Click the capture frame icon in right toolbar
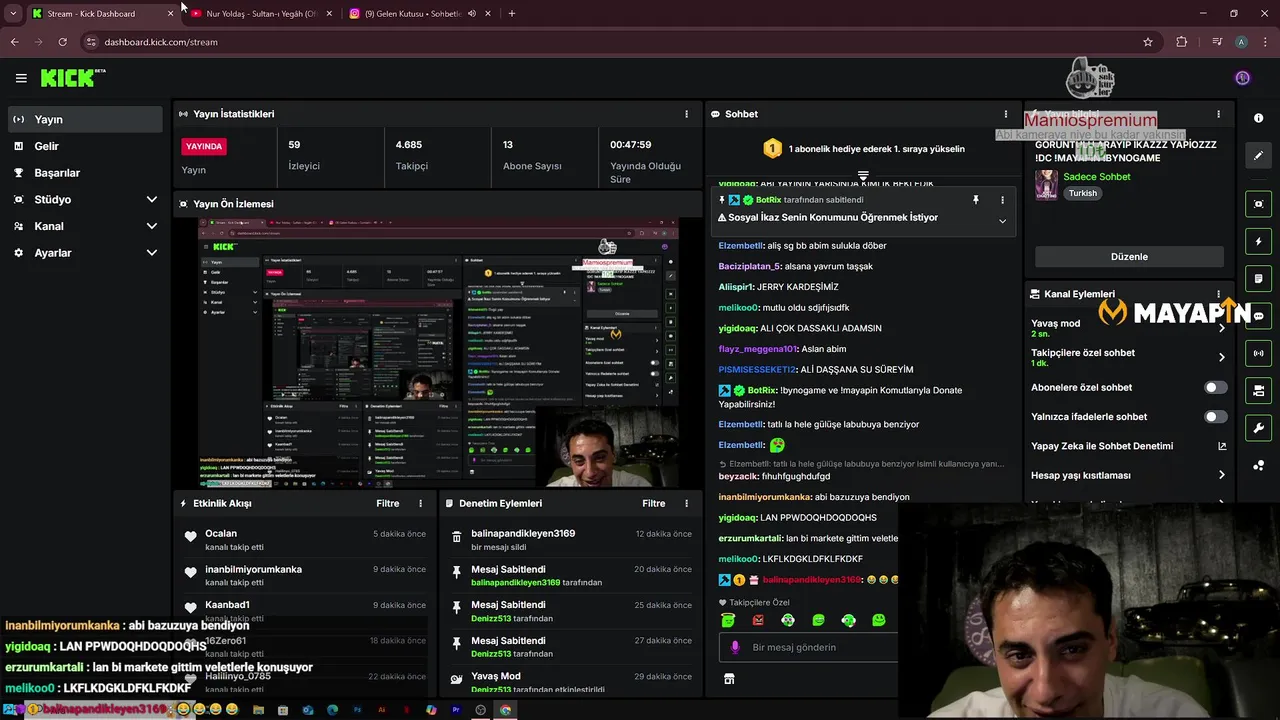Viewport: 1280px width, 720px height. (1258, 204)
